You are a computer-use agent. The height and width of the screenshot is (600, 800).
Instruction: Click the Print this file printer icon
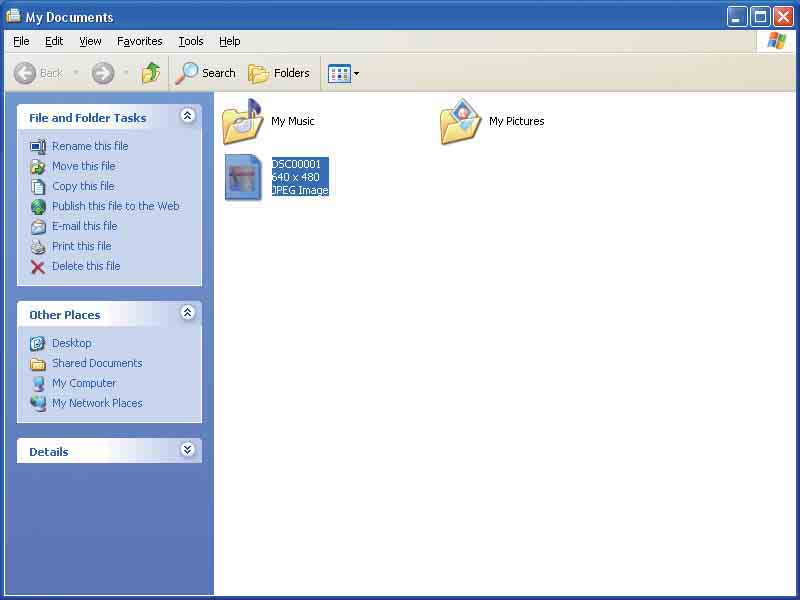click(x=38, y=247)
